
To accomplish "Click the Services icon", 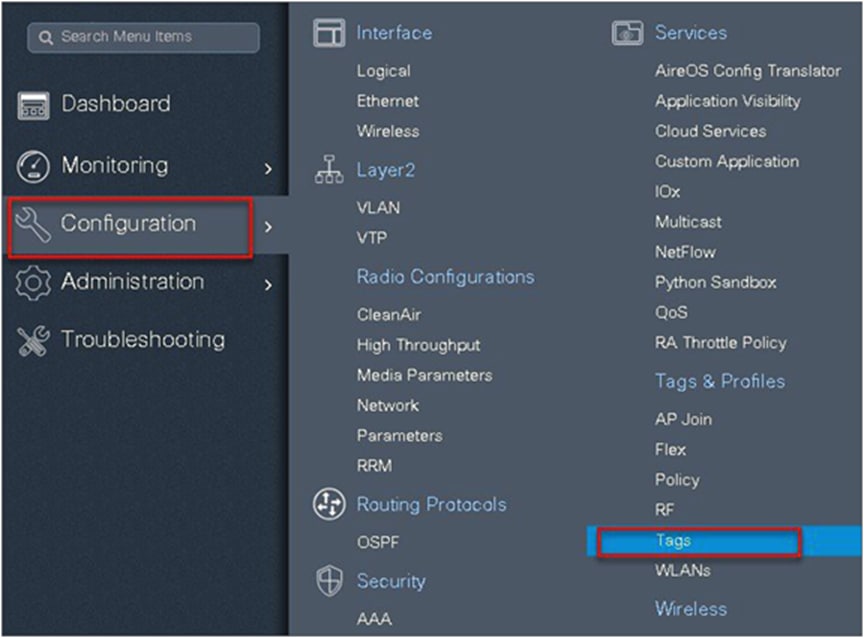I will 628,32.
